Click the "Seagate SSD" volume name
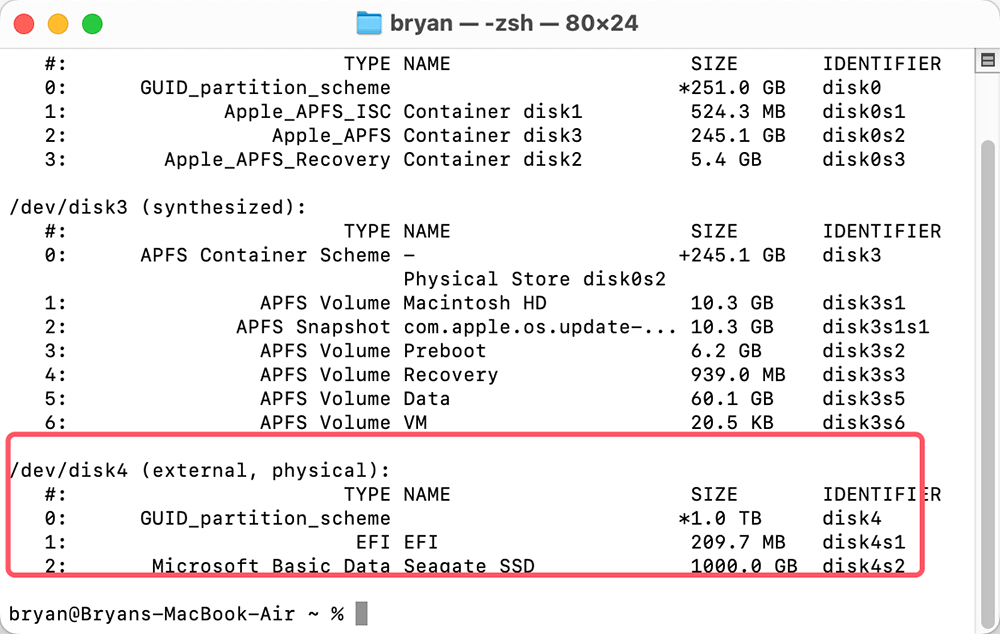The width and height of the screenshot is (1000, 634). [469, 566]
